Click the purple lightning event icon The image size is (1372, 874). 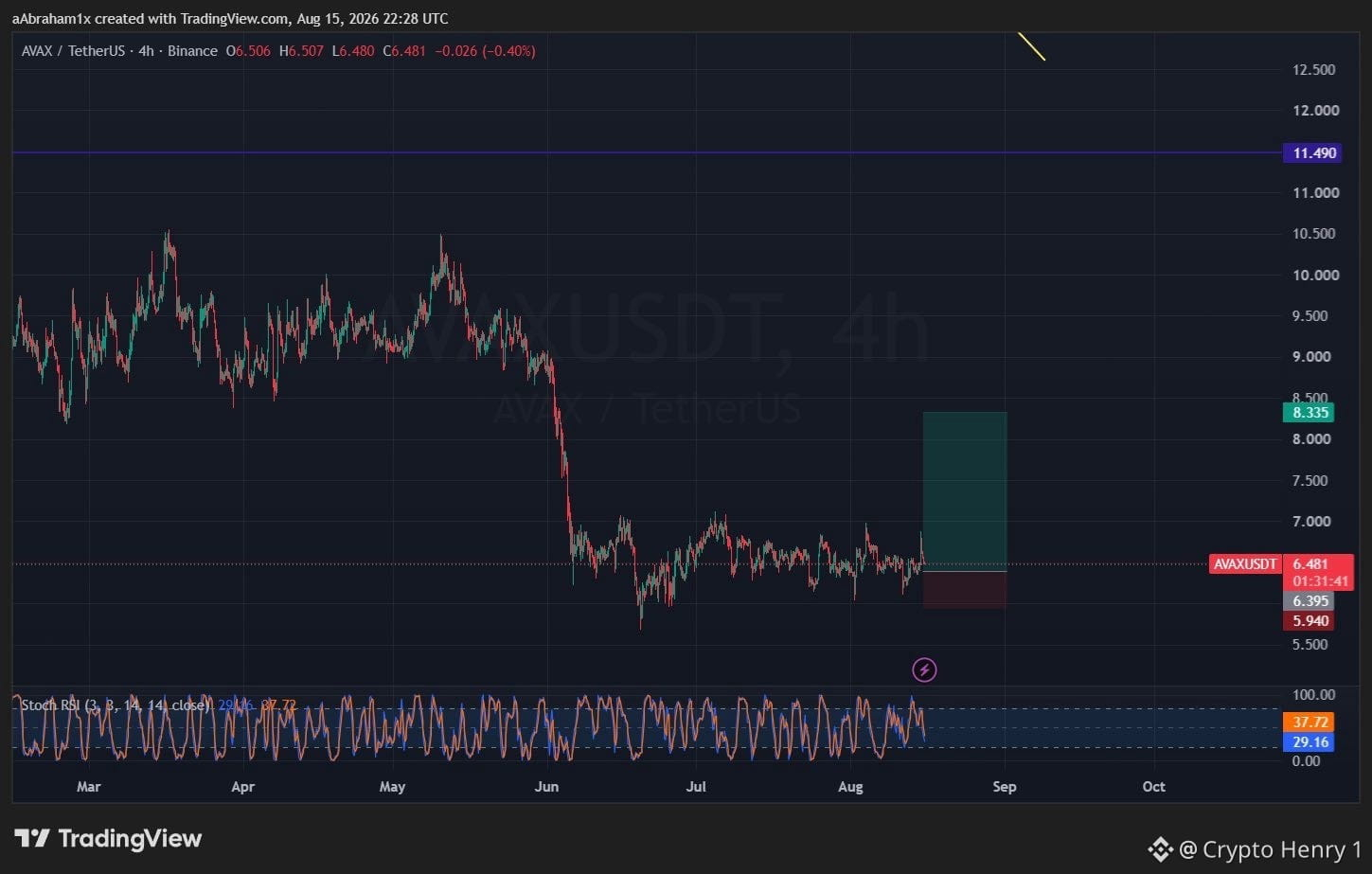point(924,670)
